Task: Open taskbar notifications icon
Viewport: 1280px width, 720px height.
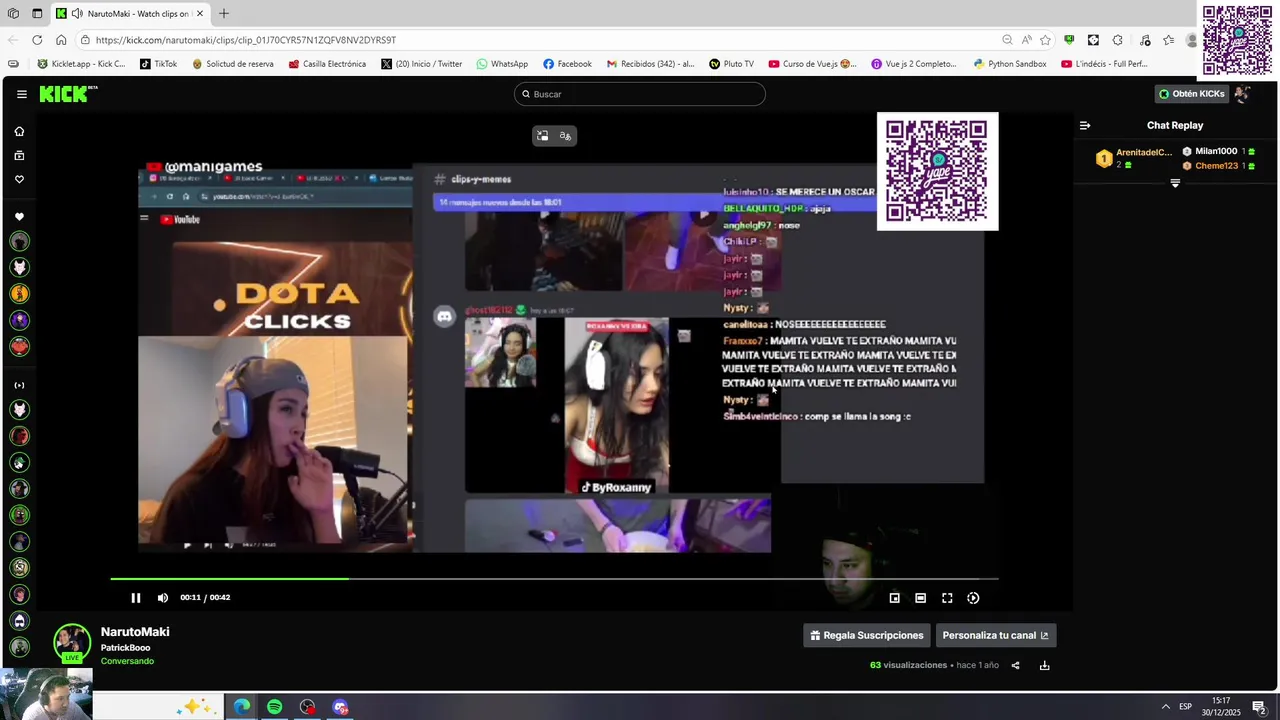Action: [1259, 707]
